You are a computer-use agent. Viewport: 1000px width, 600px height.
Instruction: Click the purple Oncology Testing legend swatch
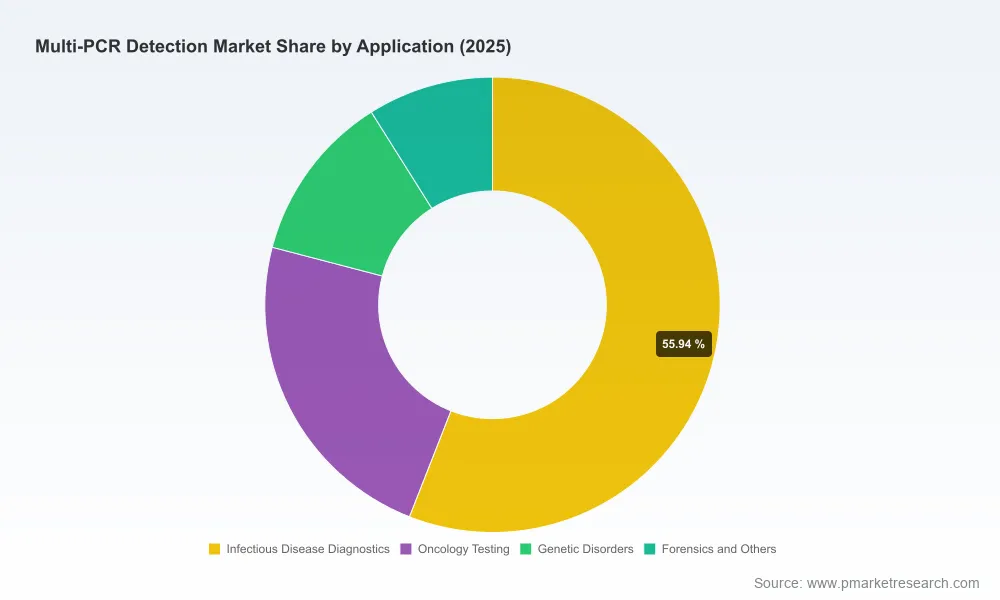[406, 549]
